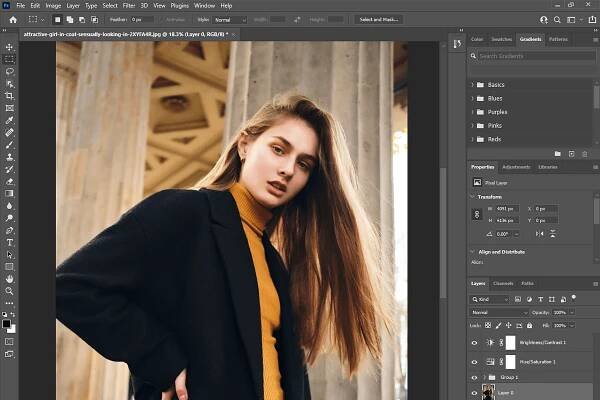This screenshot has width=600, height=400.
Task: Click the Select and Mask button
Action: (x=381, y=19)
